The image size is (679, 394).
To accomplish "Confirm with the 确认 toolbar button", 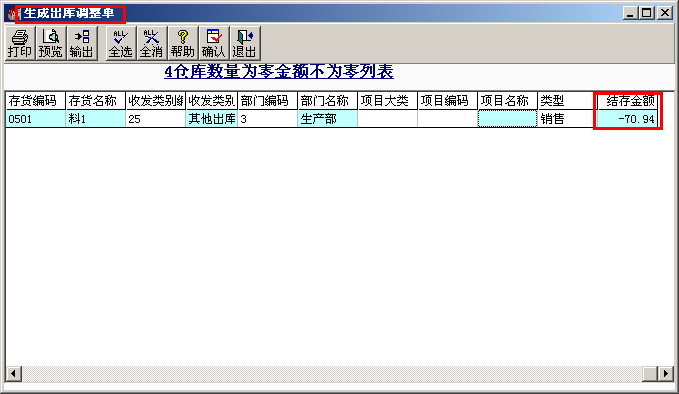I will click(x=214, y=43).
